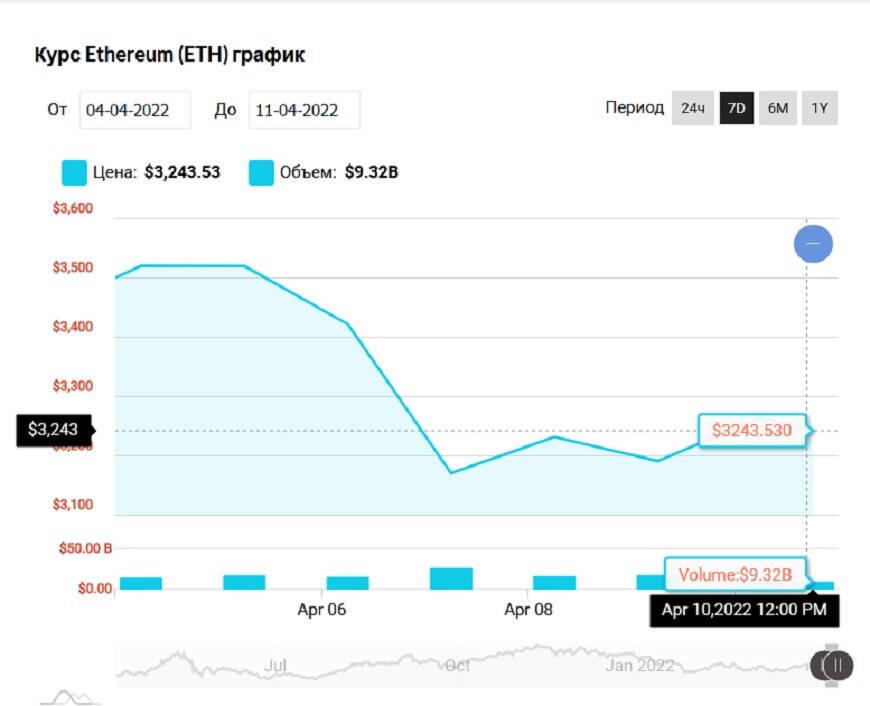Click the Apr 10, 2022 12:00 PM marker
Viewport: 870px width, 706px height.
pos(744,609)
